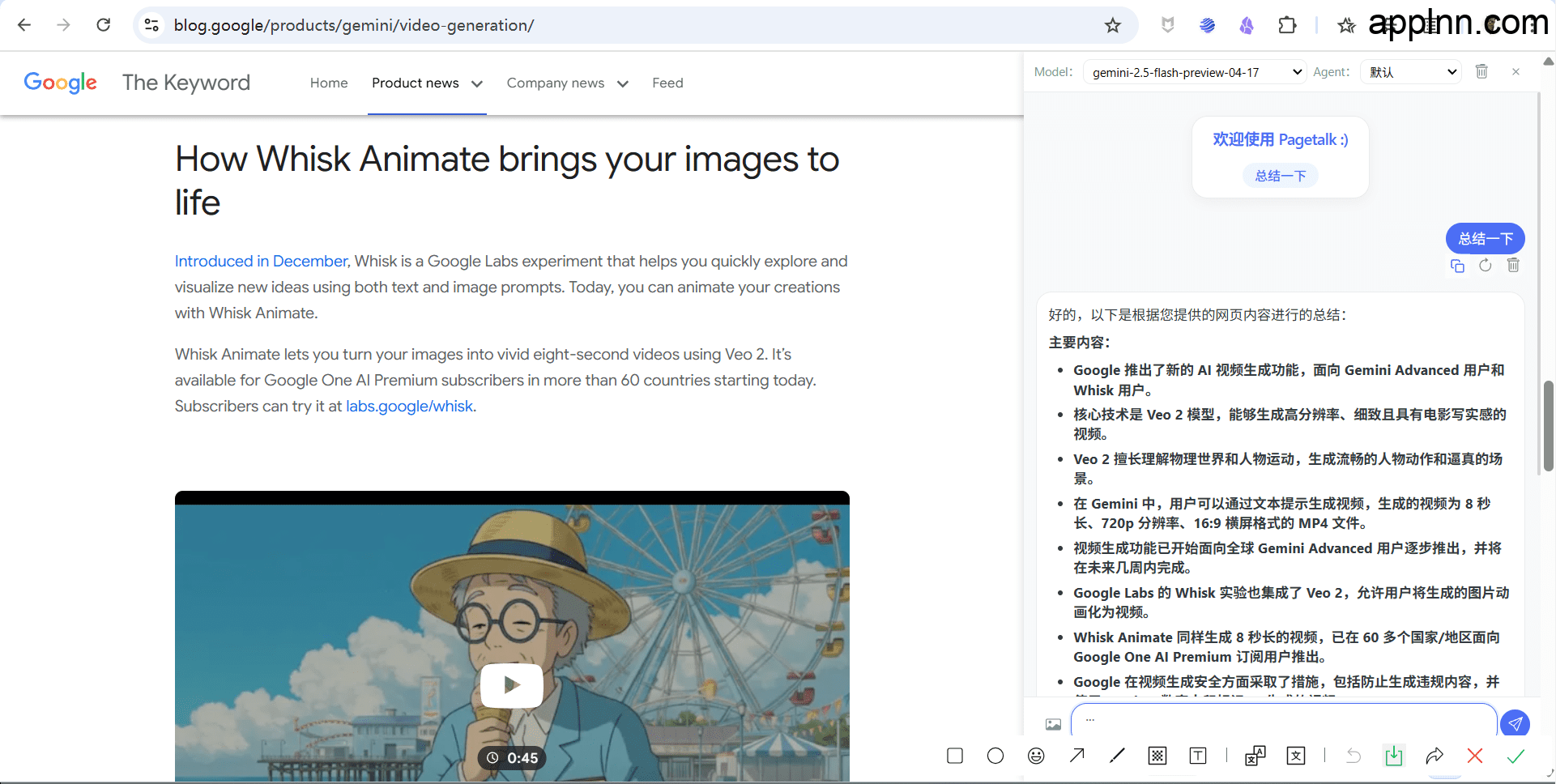Copy the 总结一下 message

pos(1457,266)
